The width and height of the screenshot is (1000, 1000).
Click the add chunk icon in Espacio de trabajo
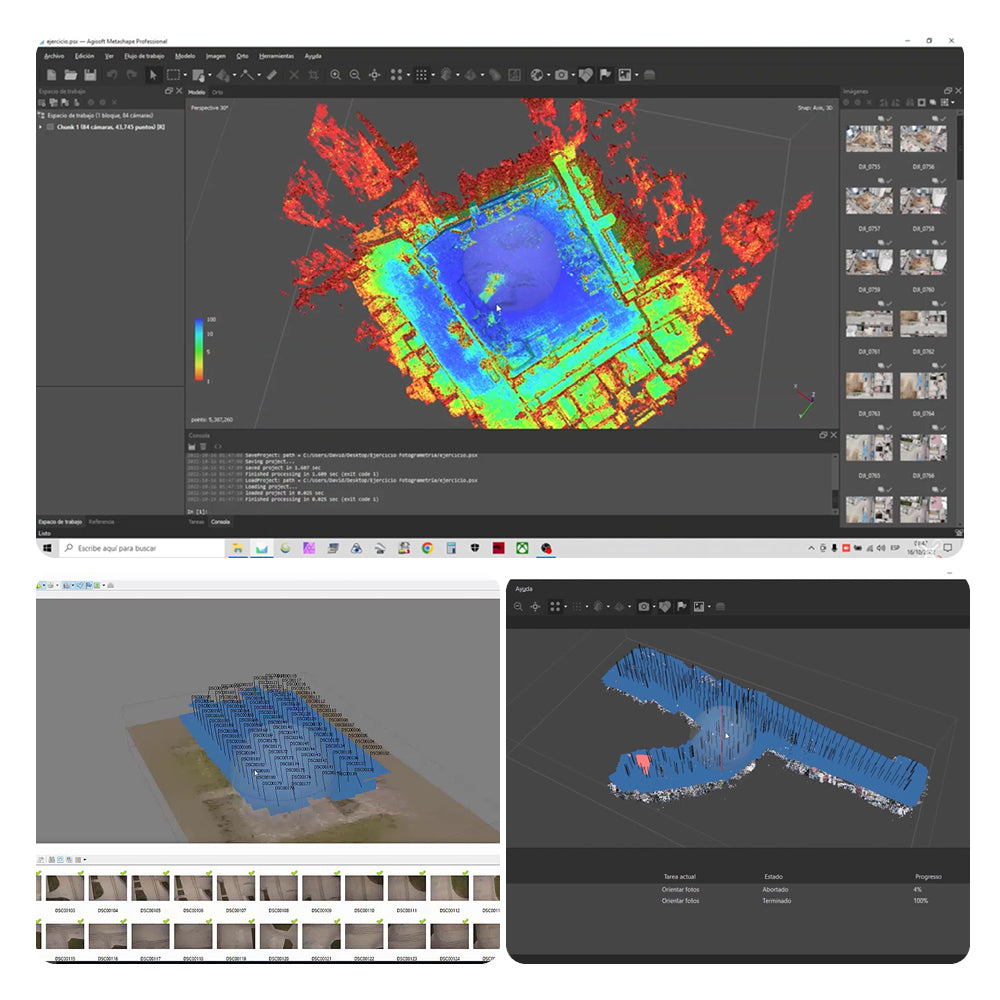click(x=41, y=102)
